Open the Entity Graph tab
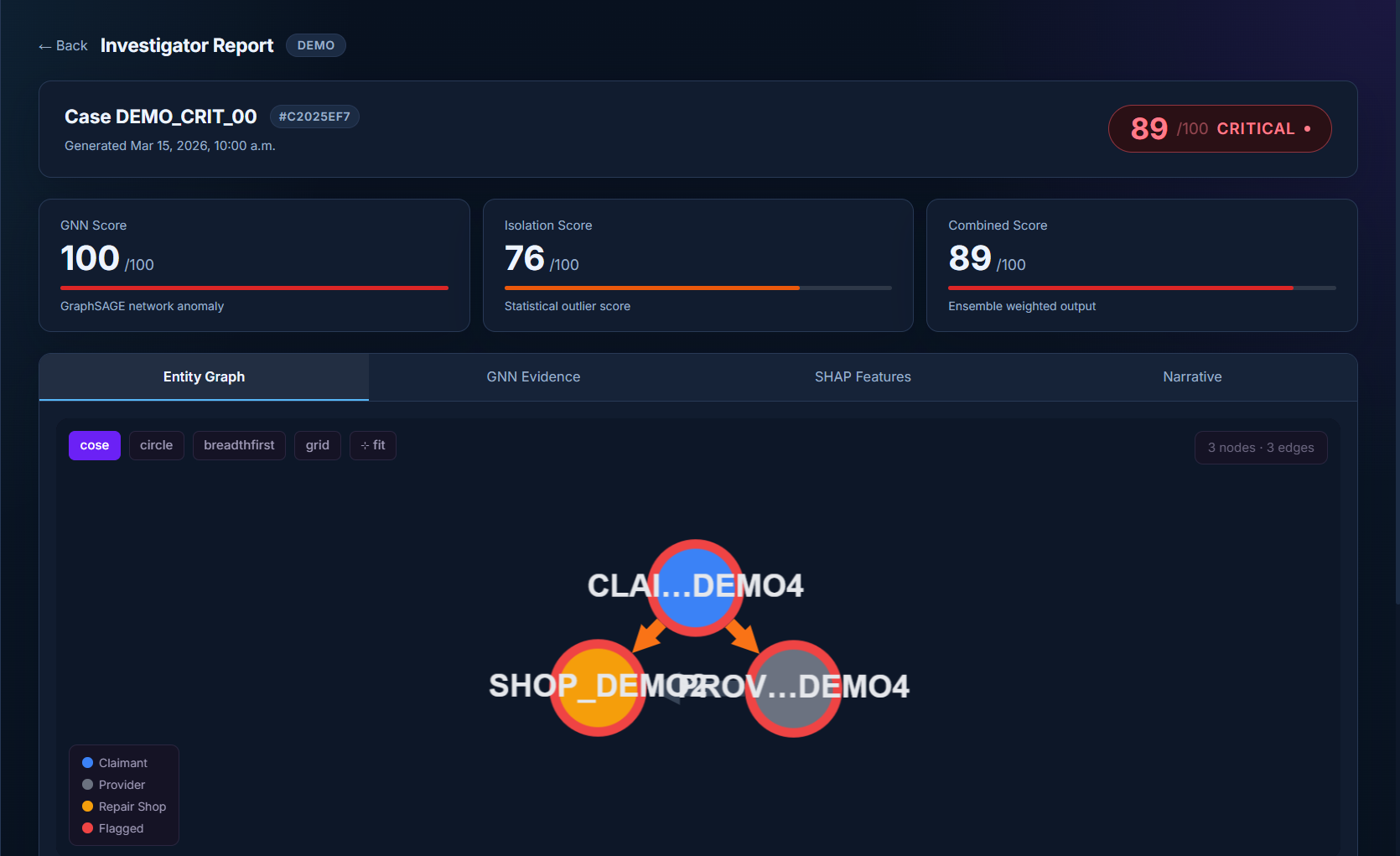 (204, 377)
